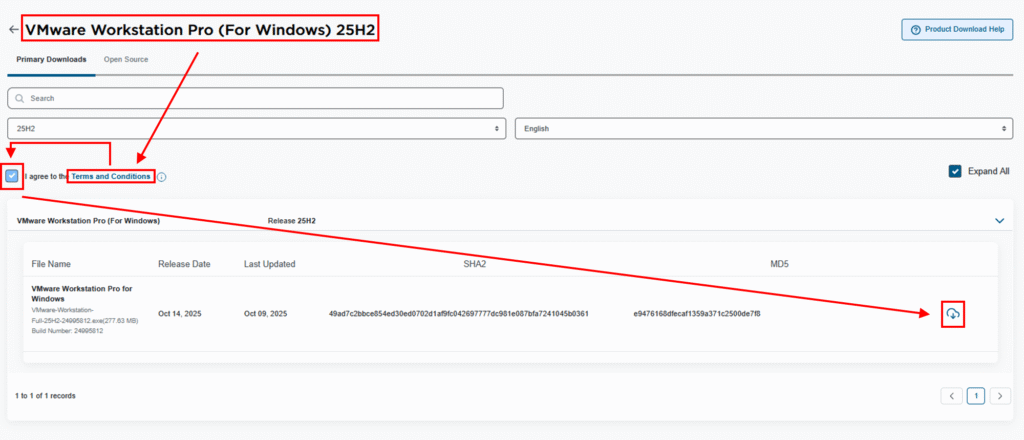1024x440 pixels.
Task: Collapse the VMware Workstation Pro release section
Action: [x=999, y=220]
